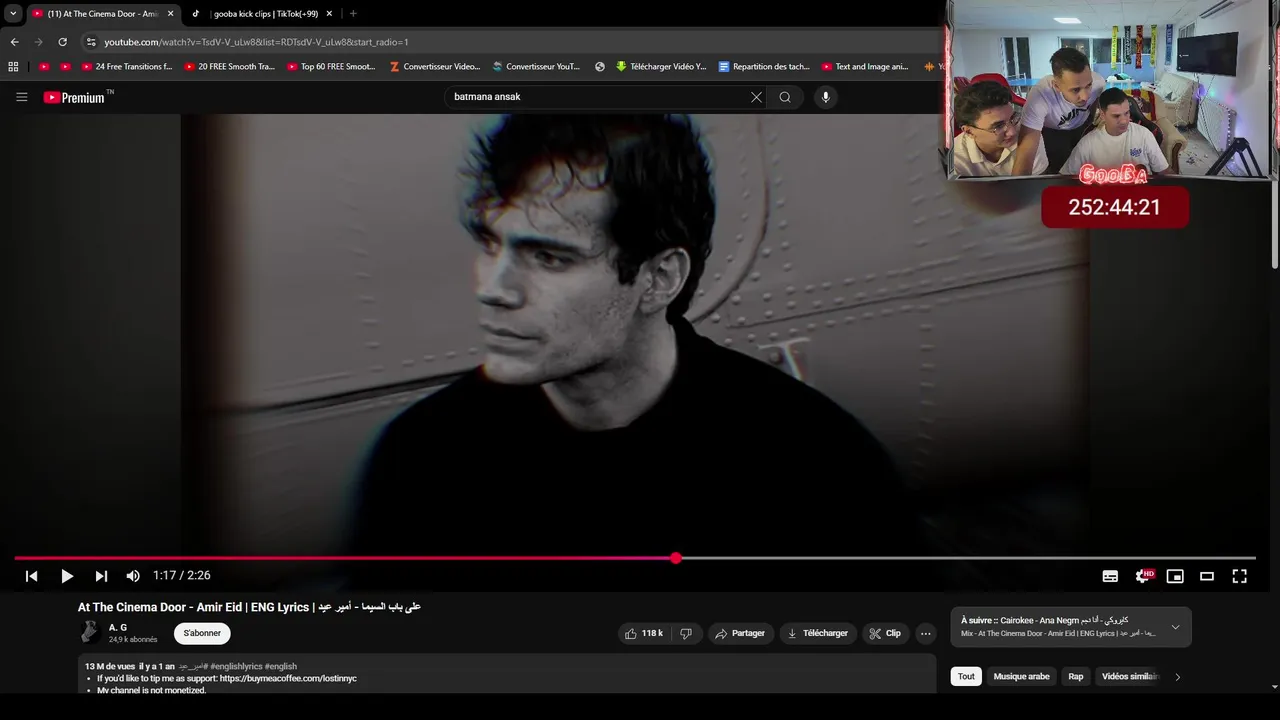
Task: Select the Vidéos similaires filter chip
Action: (1130, 677)
